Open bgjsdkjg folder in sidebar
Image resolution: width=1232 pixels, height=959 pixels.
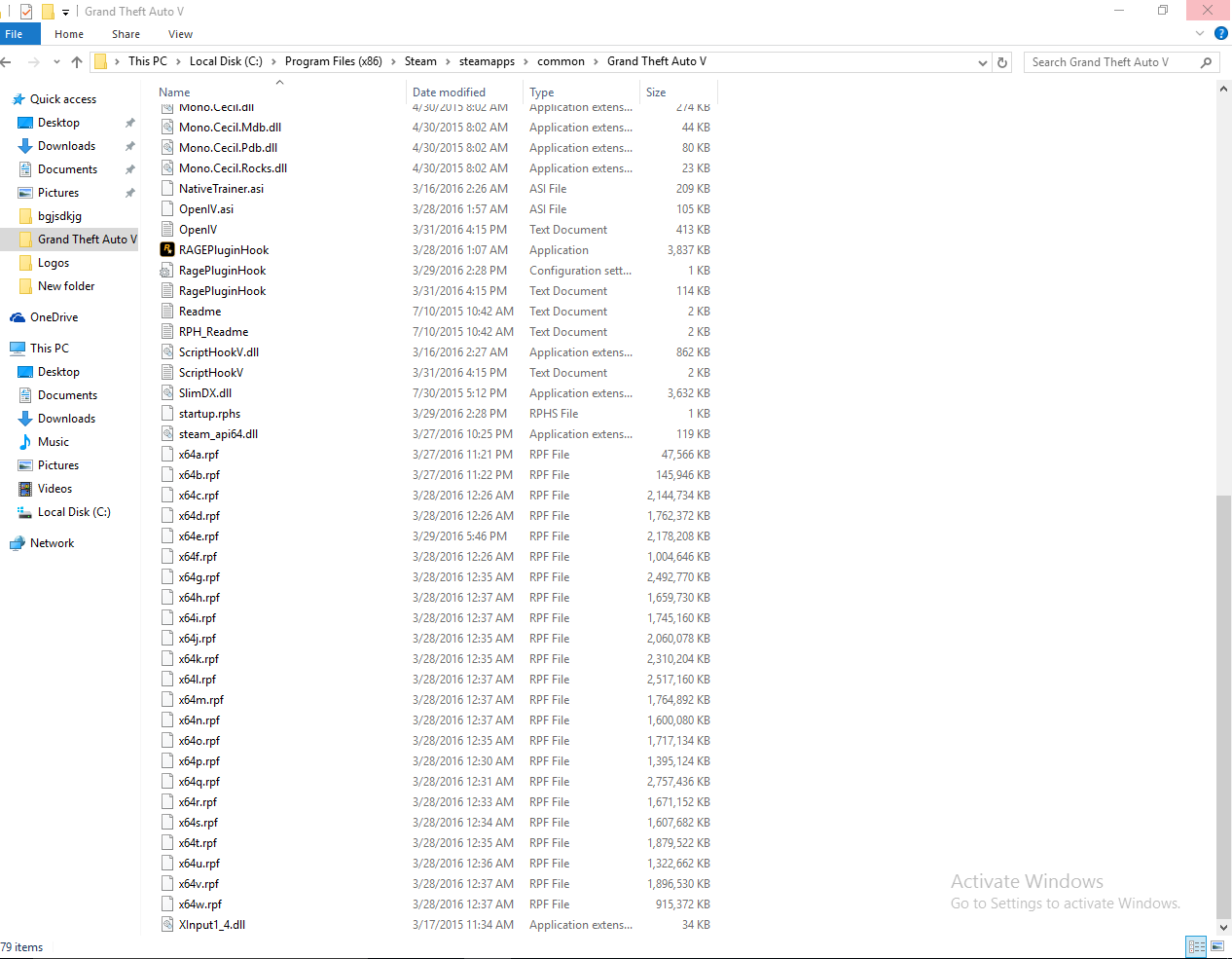pyautogui.click(x=59, y=216)
